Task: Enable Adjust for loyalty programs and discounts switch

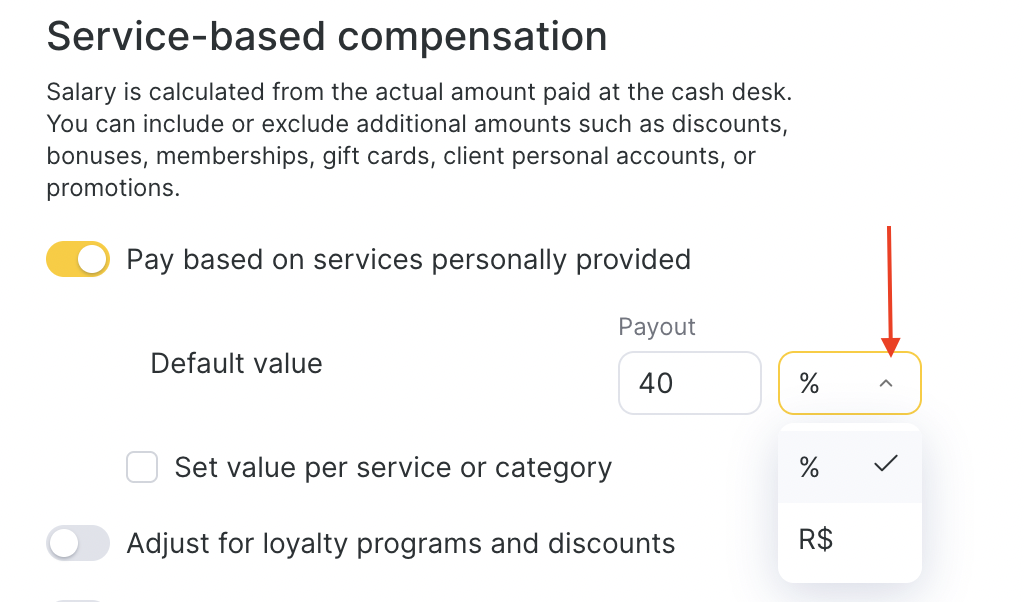Action: click(x=77, y=544)
